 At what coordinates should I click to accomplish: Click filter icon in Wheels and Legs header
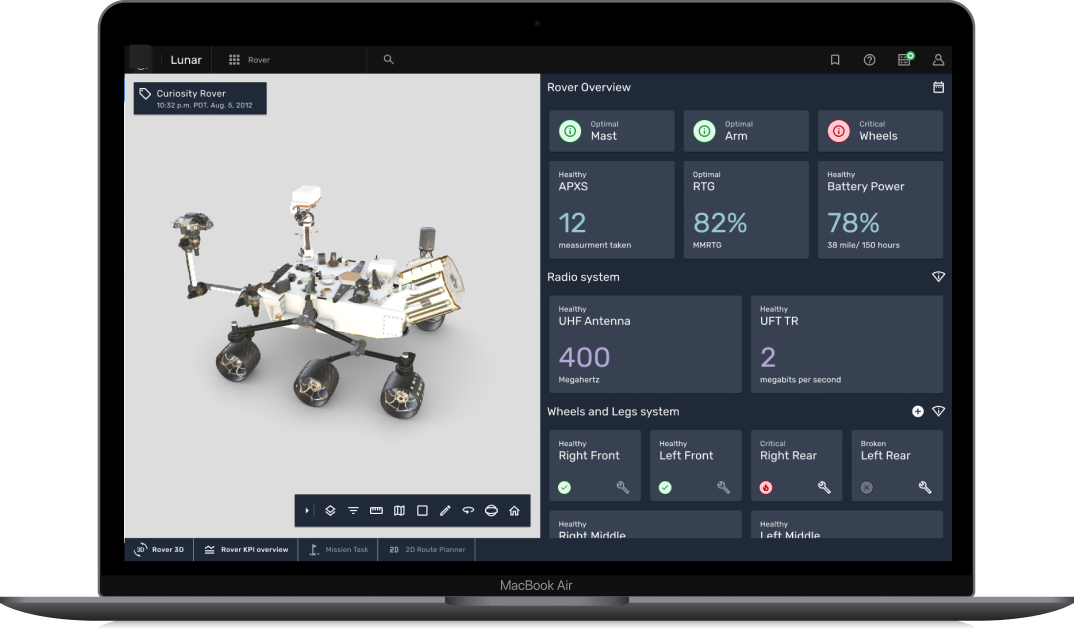click(938, 411)
